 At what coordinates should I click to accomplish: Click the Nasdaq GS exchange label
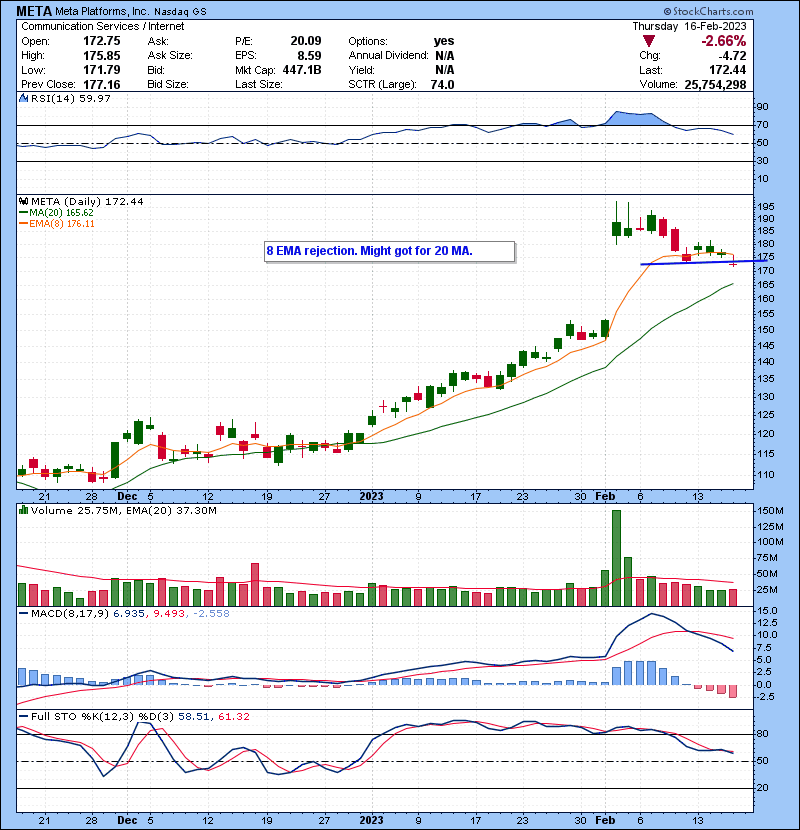(x=181, y=11)
